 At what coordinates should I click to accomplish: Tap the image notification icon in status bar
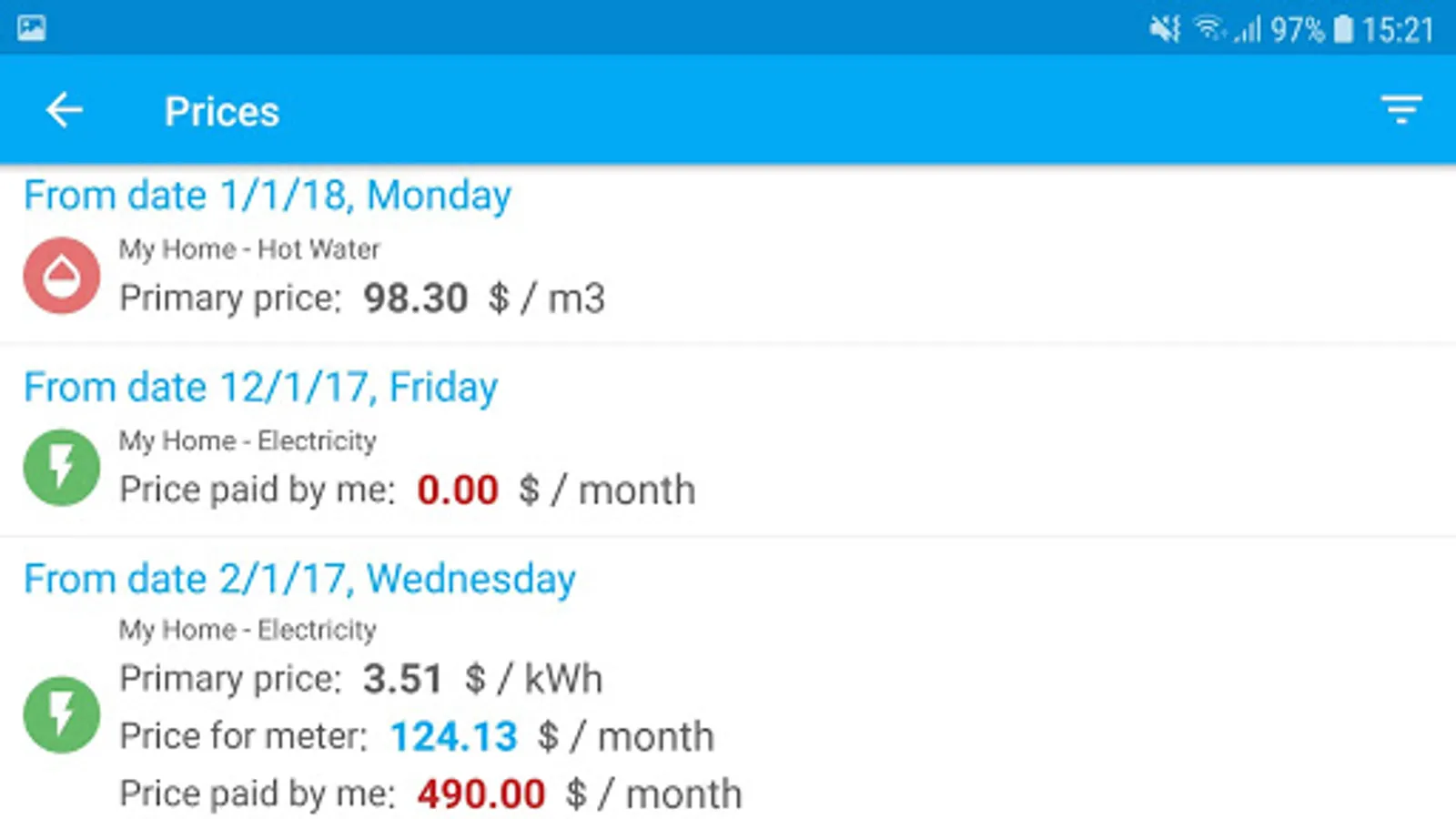coord(32,28)
